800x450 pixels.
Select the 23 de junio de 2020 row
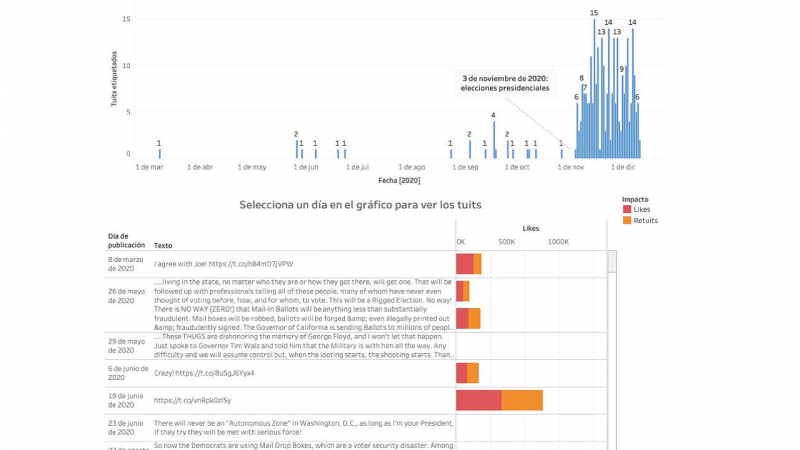pos(356,428)
